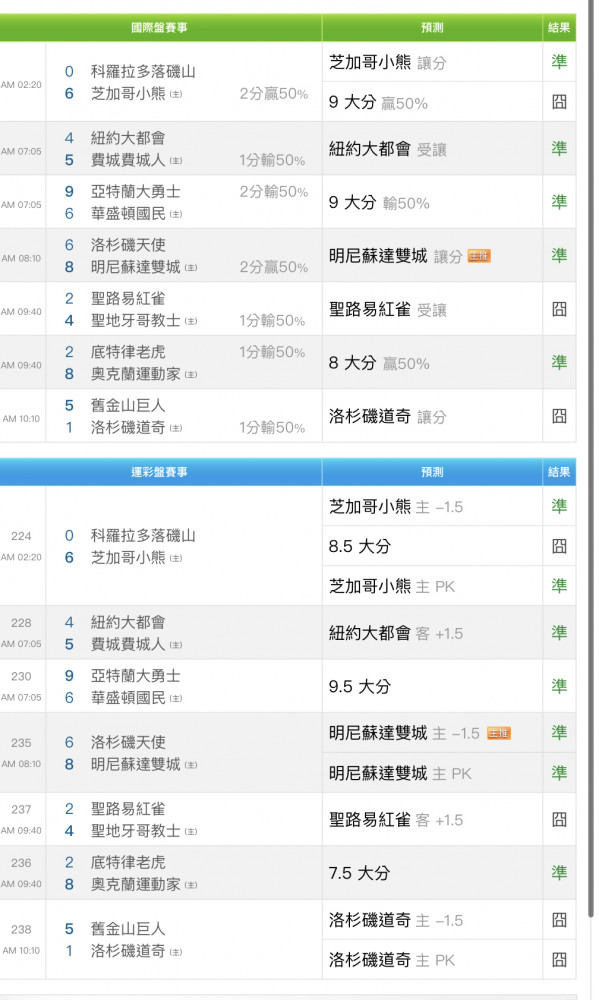Screen dimensions: 599x1000
Task: Click the 準 result for 芝加哥小熊 主 PK
Action: (559, 585)
